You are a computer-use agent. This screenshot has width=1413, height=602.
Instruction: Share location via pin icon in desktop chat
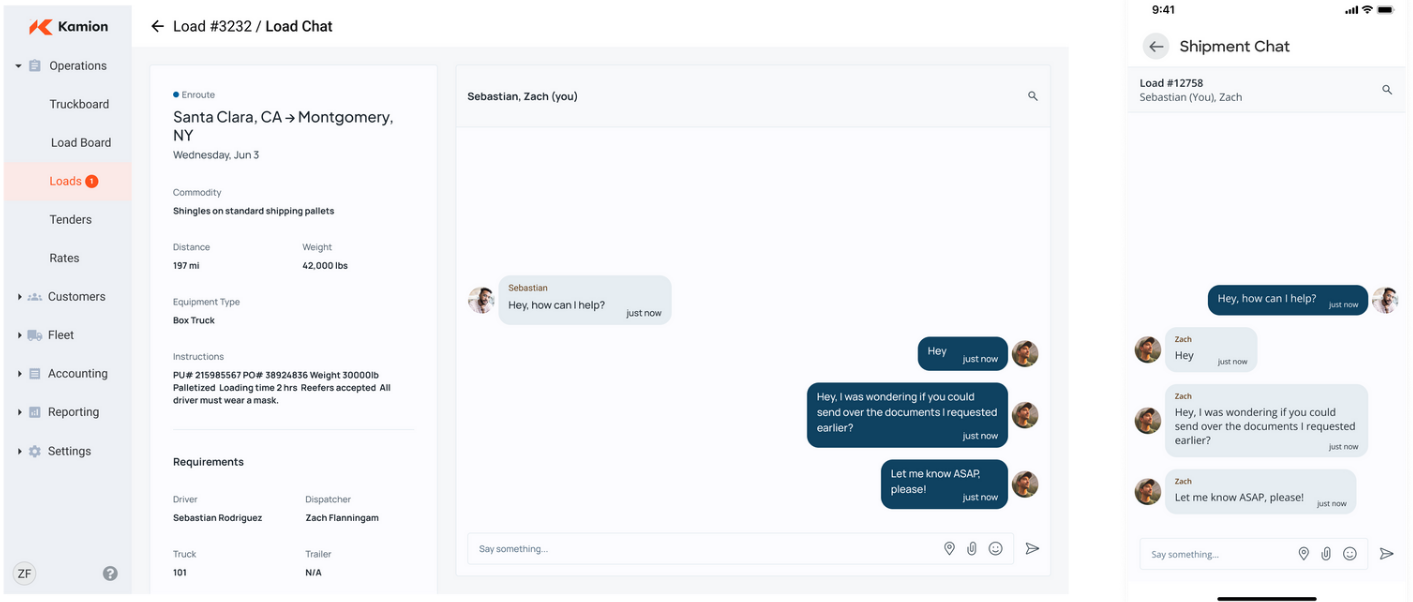click(x=949, y=549)
